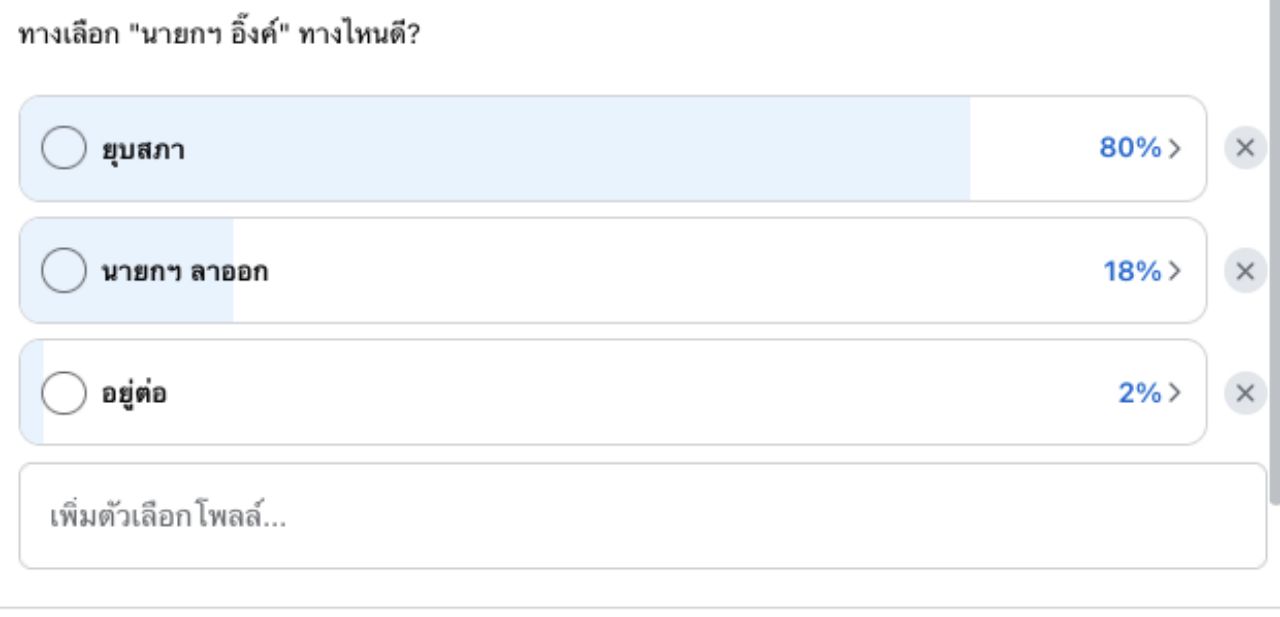Delete the "นายกฯ ลาออก" option using its X icon

(1245, 271)
